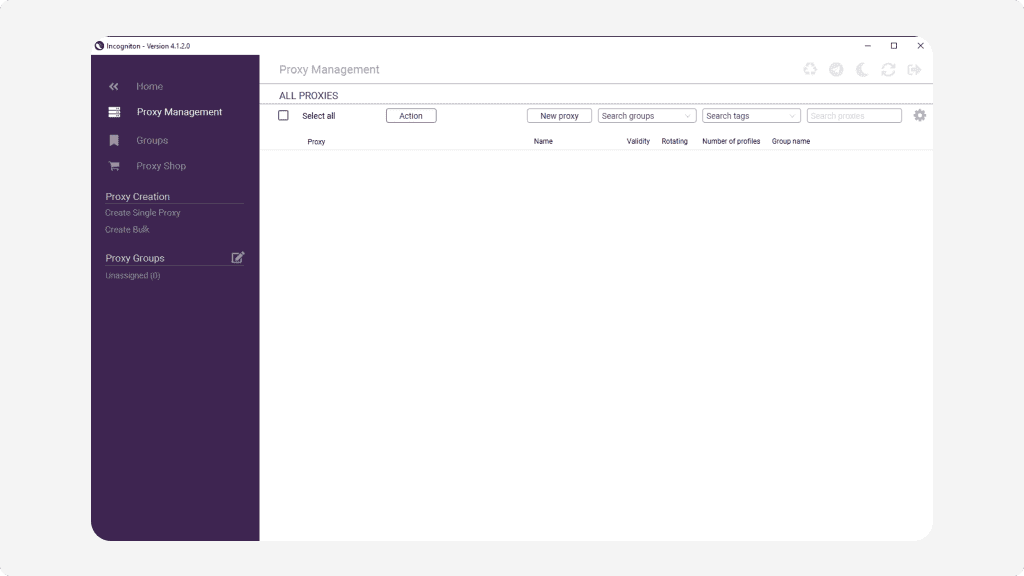Click the Proxy Shop cart icon
This screenshot has width=1024, height=576.
coord(114,166)
